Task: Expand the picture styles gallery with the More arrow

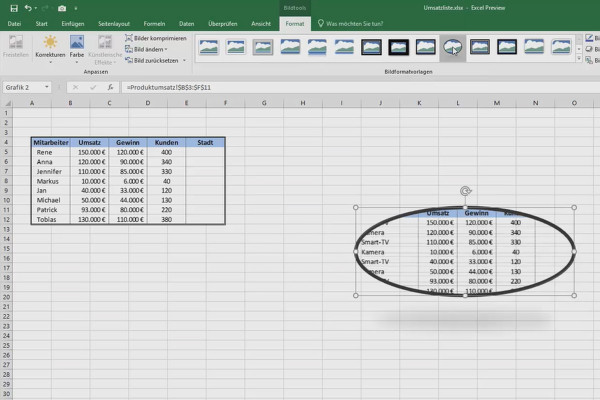Action: pyautogui.click(x=579, y=59)
